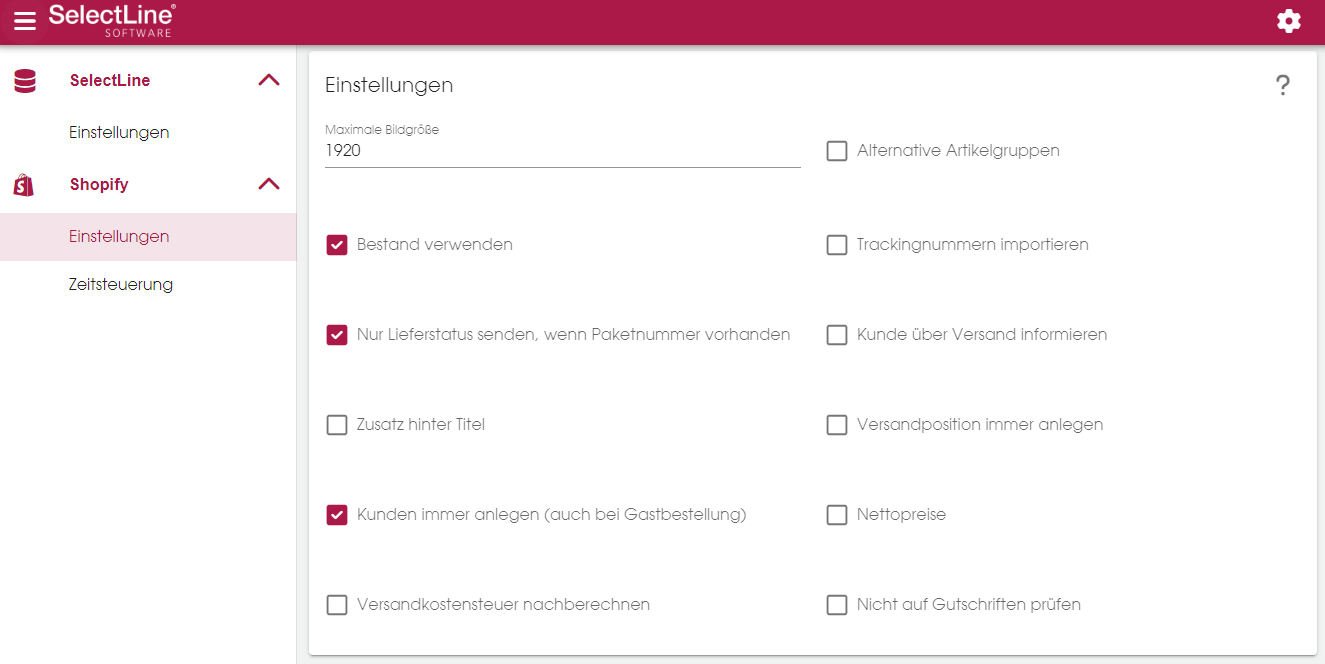Viewport: 1325px width, 664px height.
Task: Enable Versandkostensteuer nachberechnen checkbox
Action: [337, 605]
